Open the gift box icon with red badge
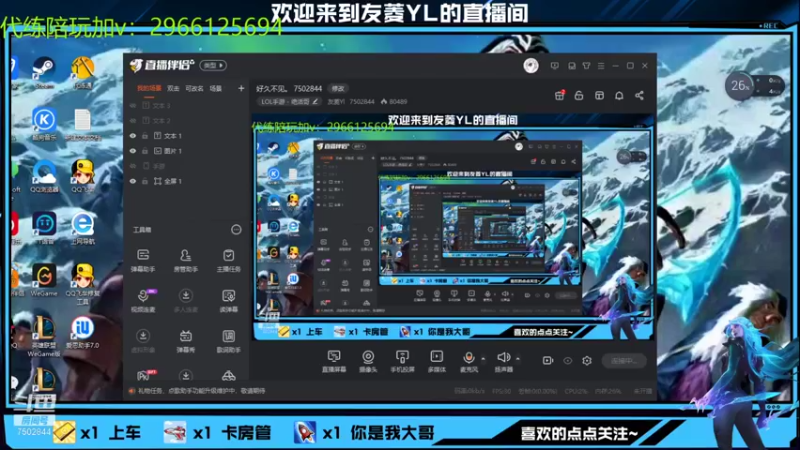The height and width of the screenshot is (450, 800). [560, 95]
